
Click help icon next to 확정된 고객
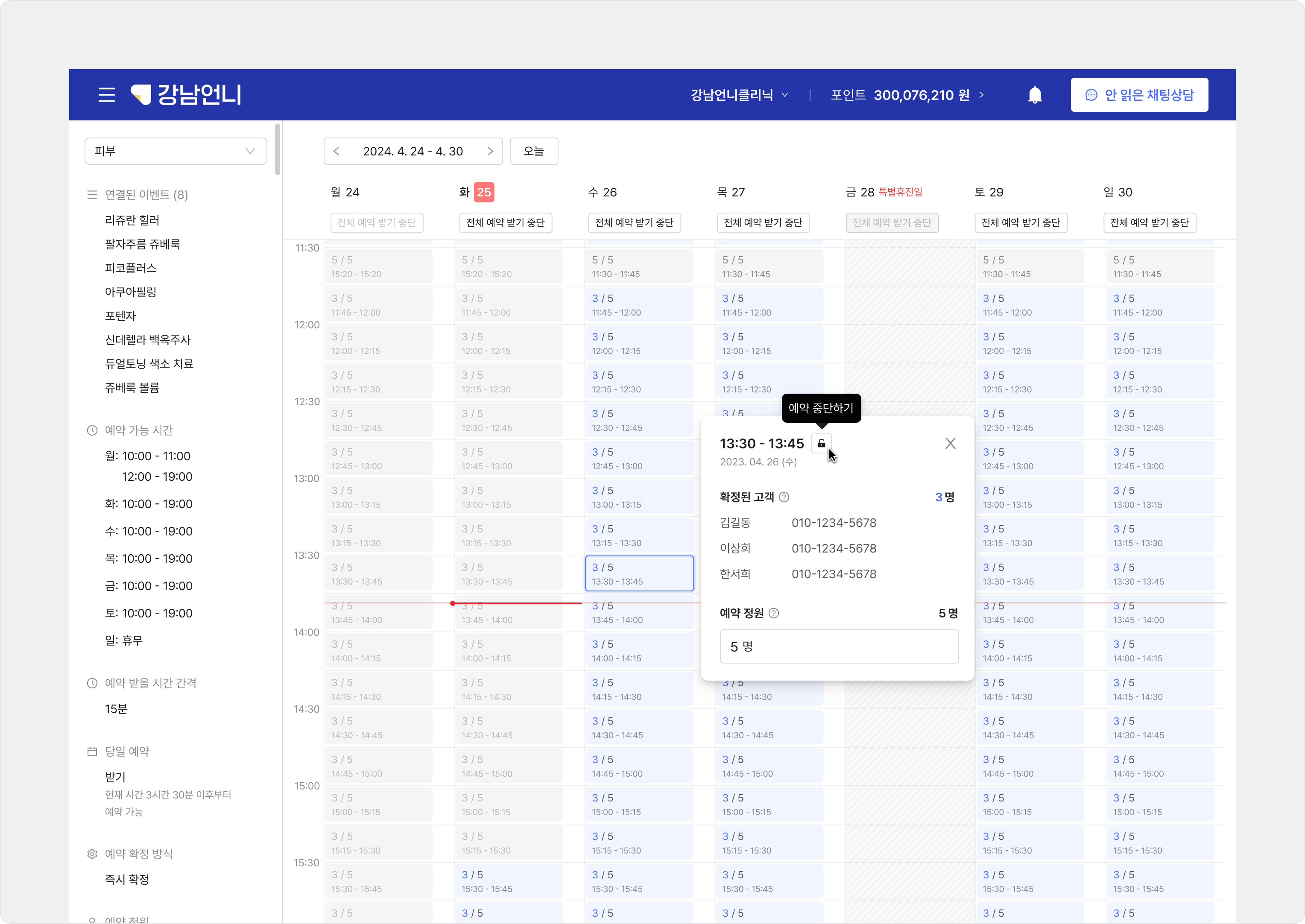(784, 497)
